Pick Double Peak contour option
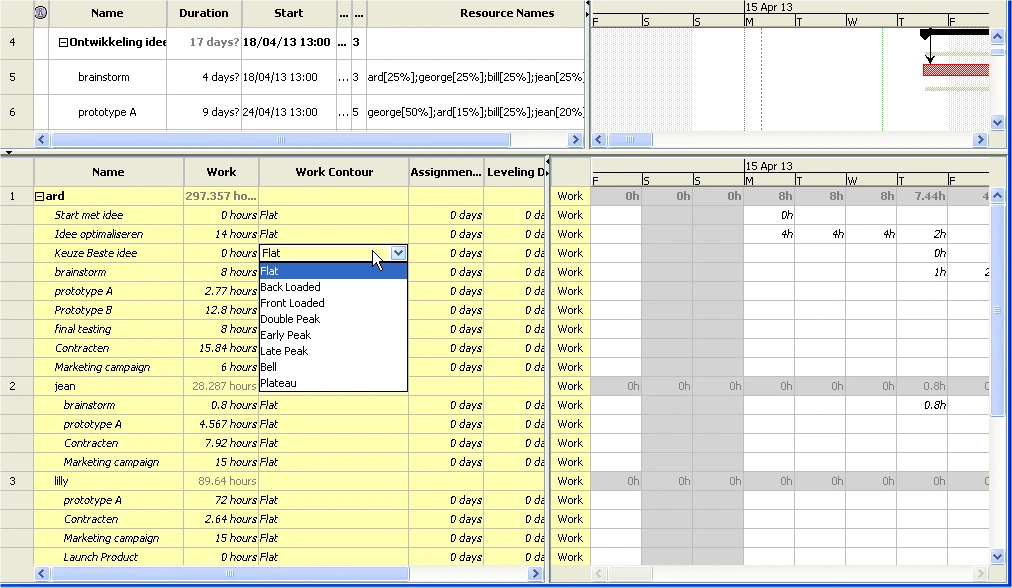1012x588 pixels. click(x=333, y=319)
